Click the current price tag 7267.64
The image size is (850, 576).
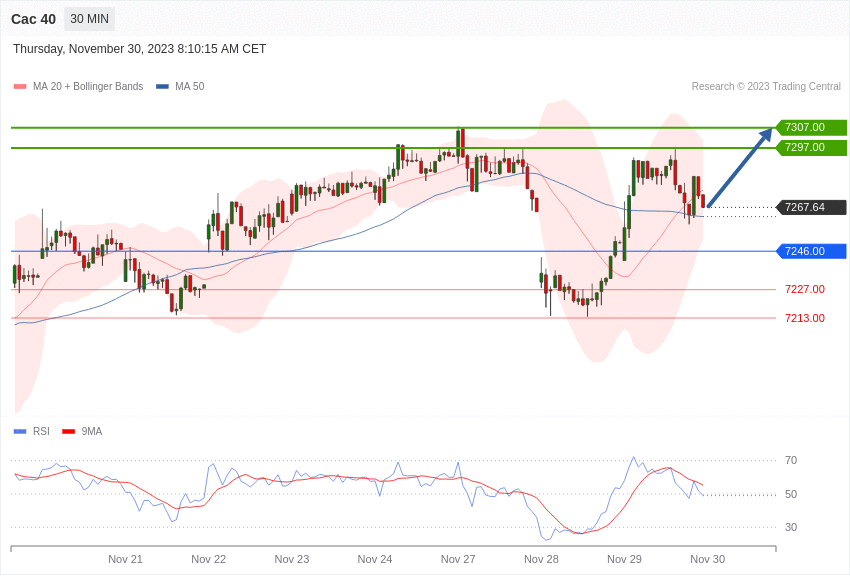[812, 208]
